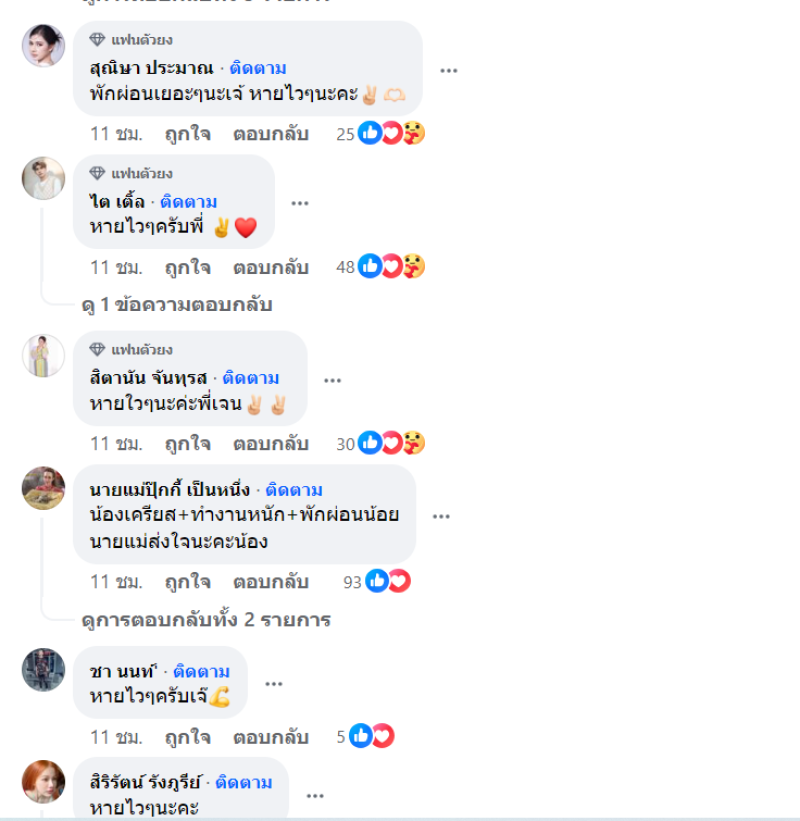Viewport: 800px width, 821px height.
Task: Like ชา นนท์ comment with ถูกใจ
Action: (x=188, y=737)
